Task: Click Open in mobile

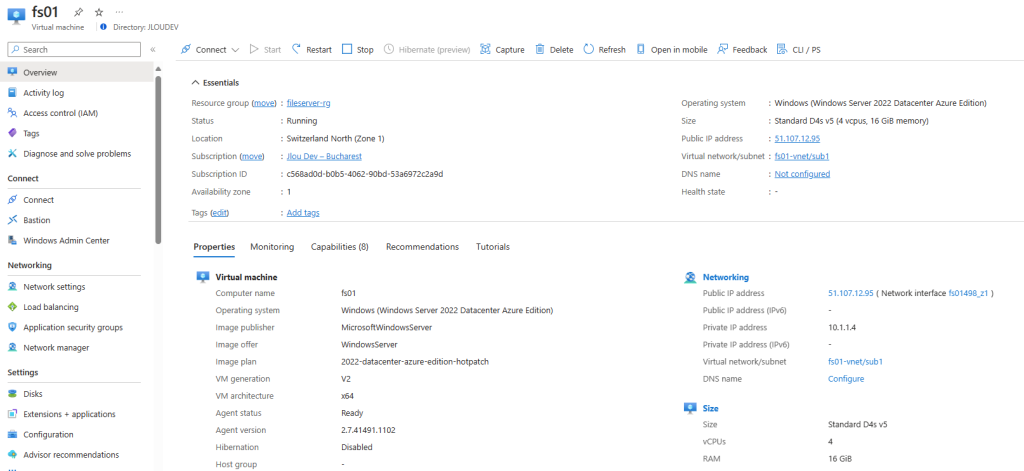Action: (x=672, y=50)
